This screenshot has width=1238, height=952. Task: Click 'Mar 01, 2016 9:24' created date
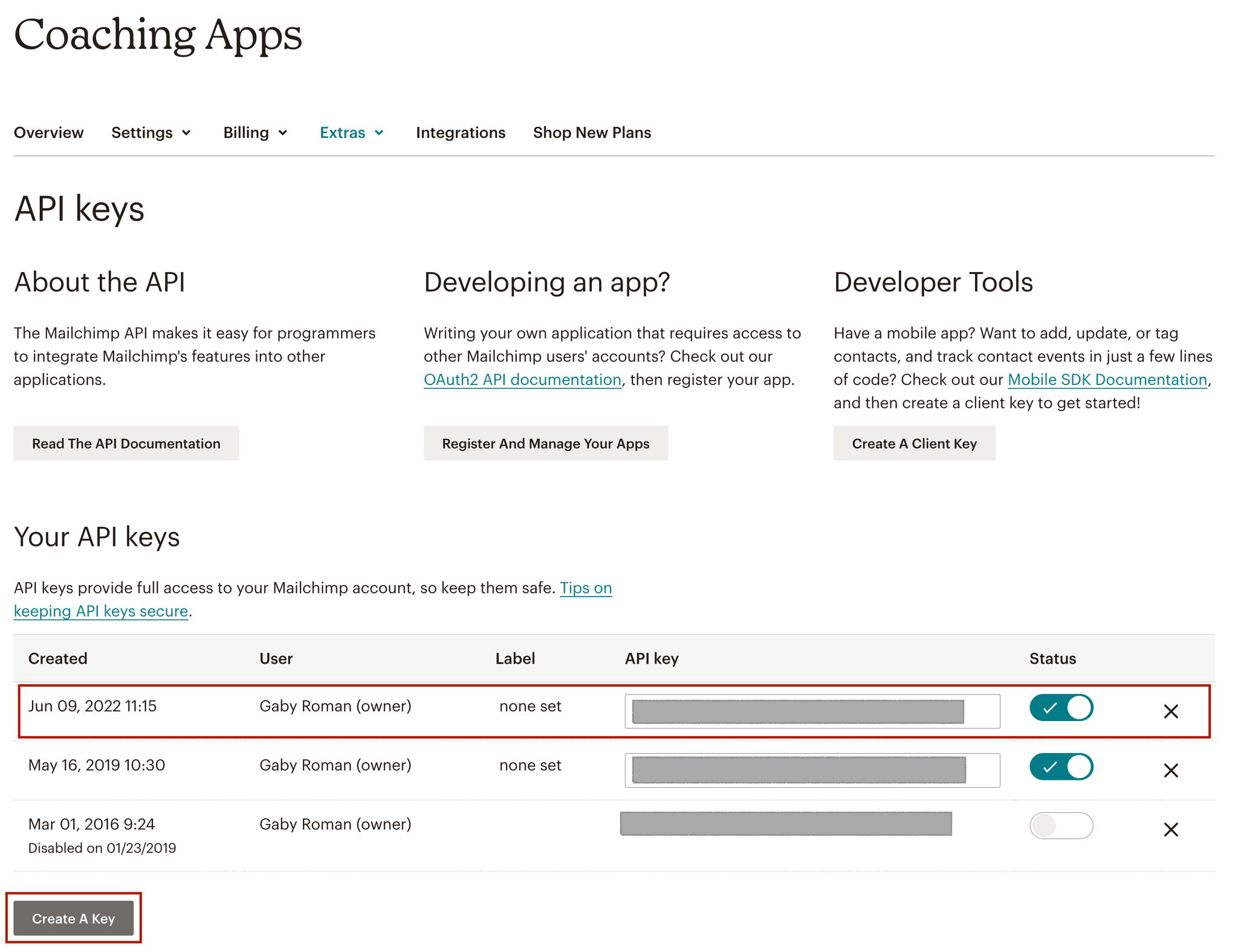tap(91, 824)
